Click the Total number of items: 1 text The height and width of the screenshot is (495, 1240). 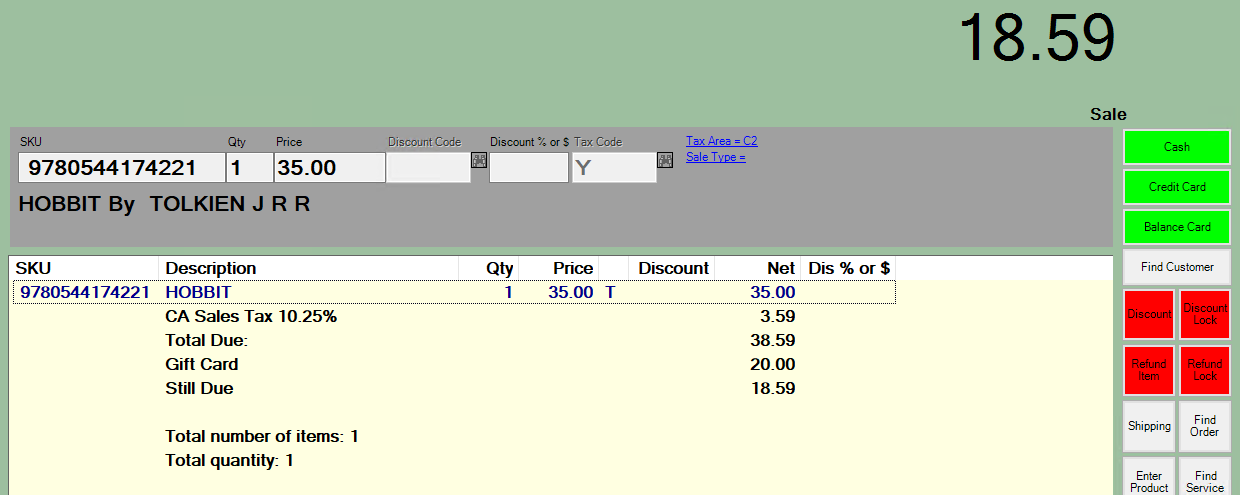pos(262,436)
